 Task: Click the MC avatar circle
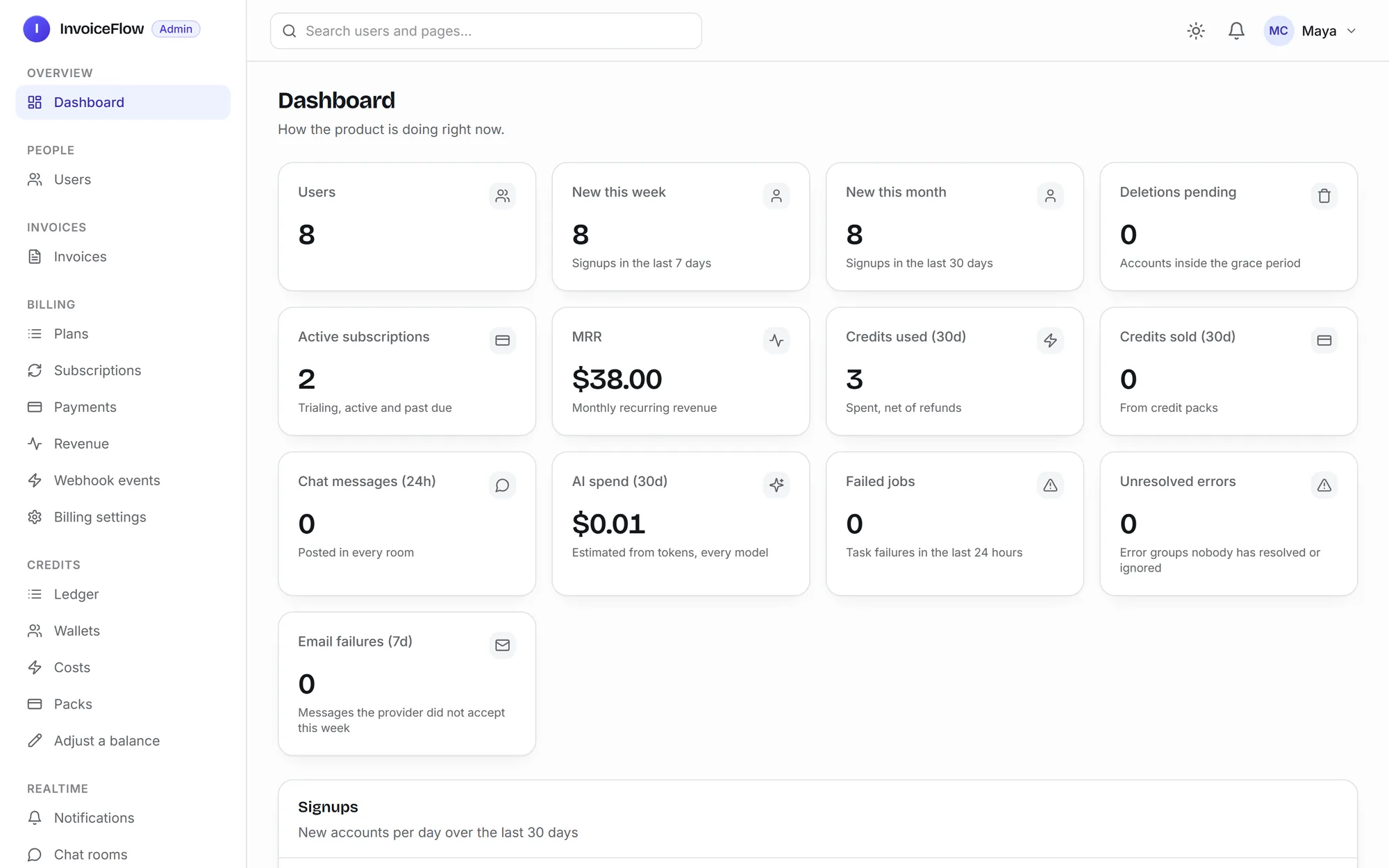(1279, 31)
